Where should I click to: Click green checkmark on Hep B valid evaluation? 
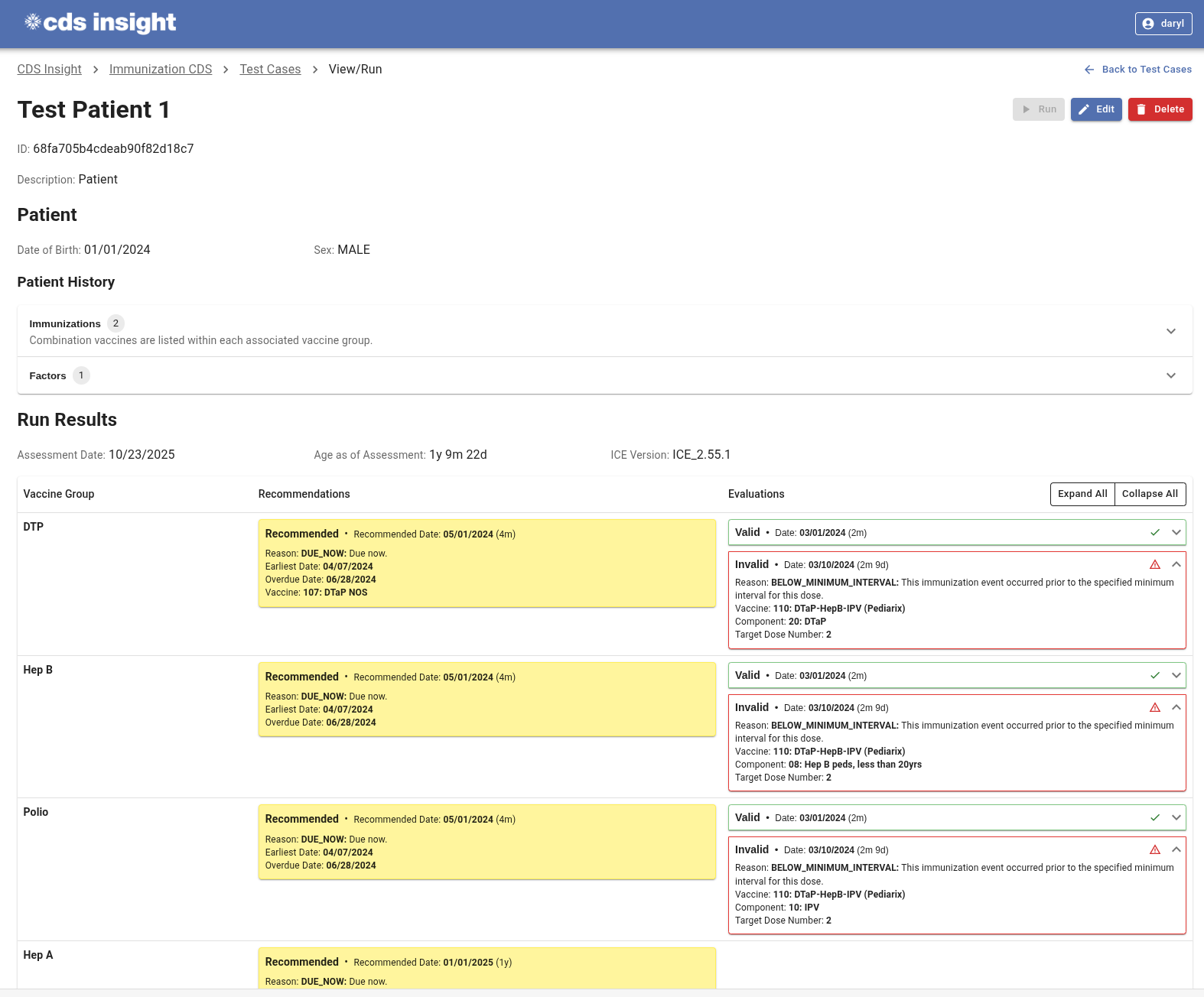point(1155,676)
